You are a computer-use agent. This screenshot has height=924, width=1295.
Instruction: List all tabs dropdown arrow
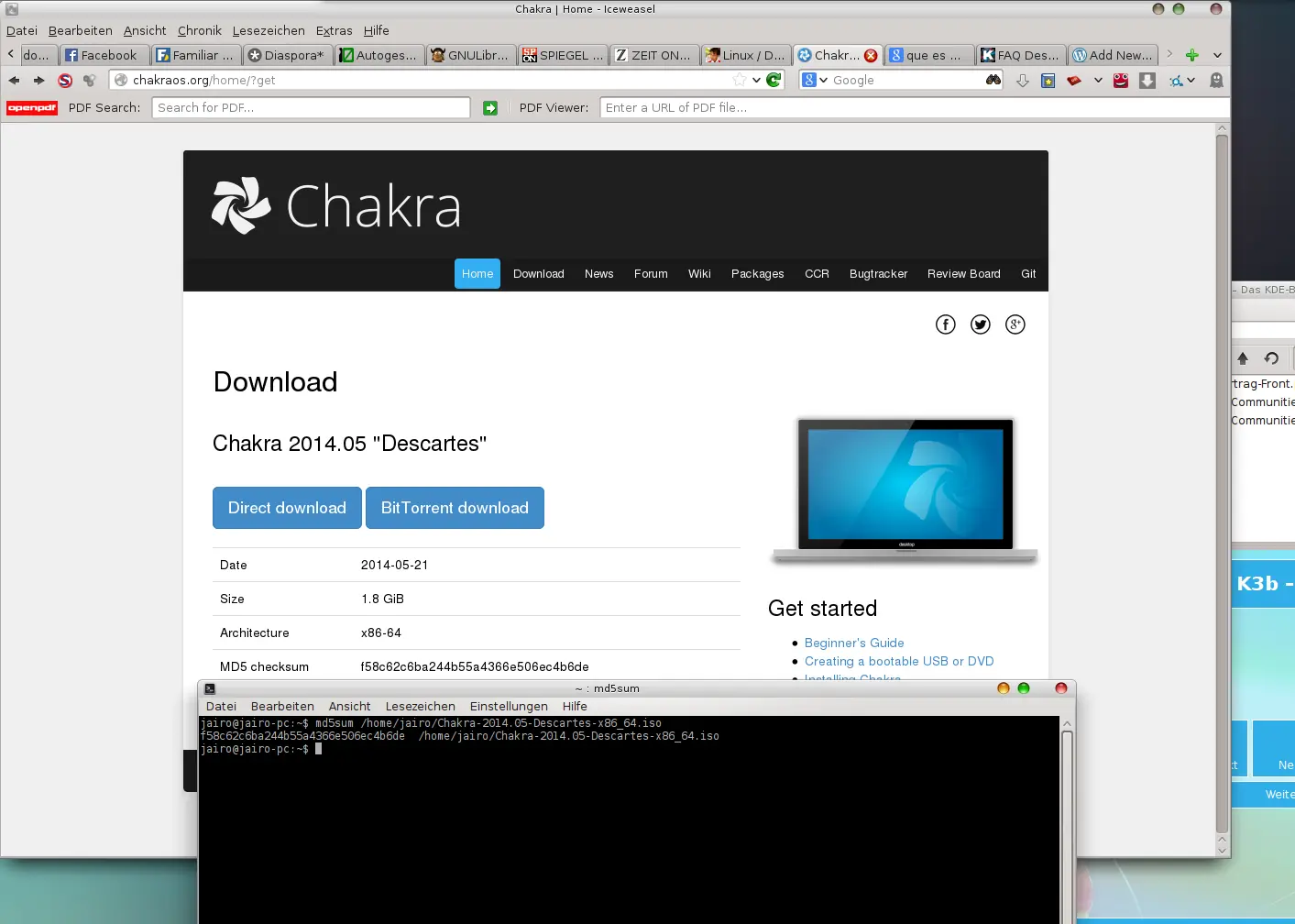1217,55
